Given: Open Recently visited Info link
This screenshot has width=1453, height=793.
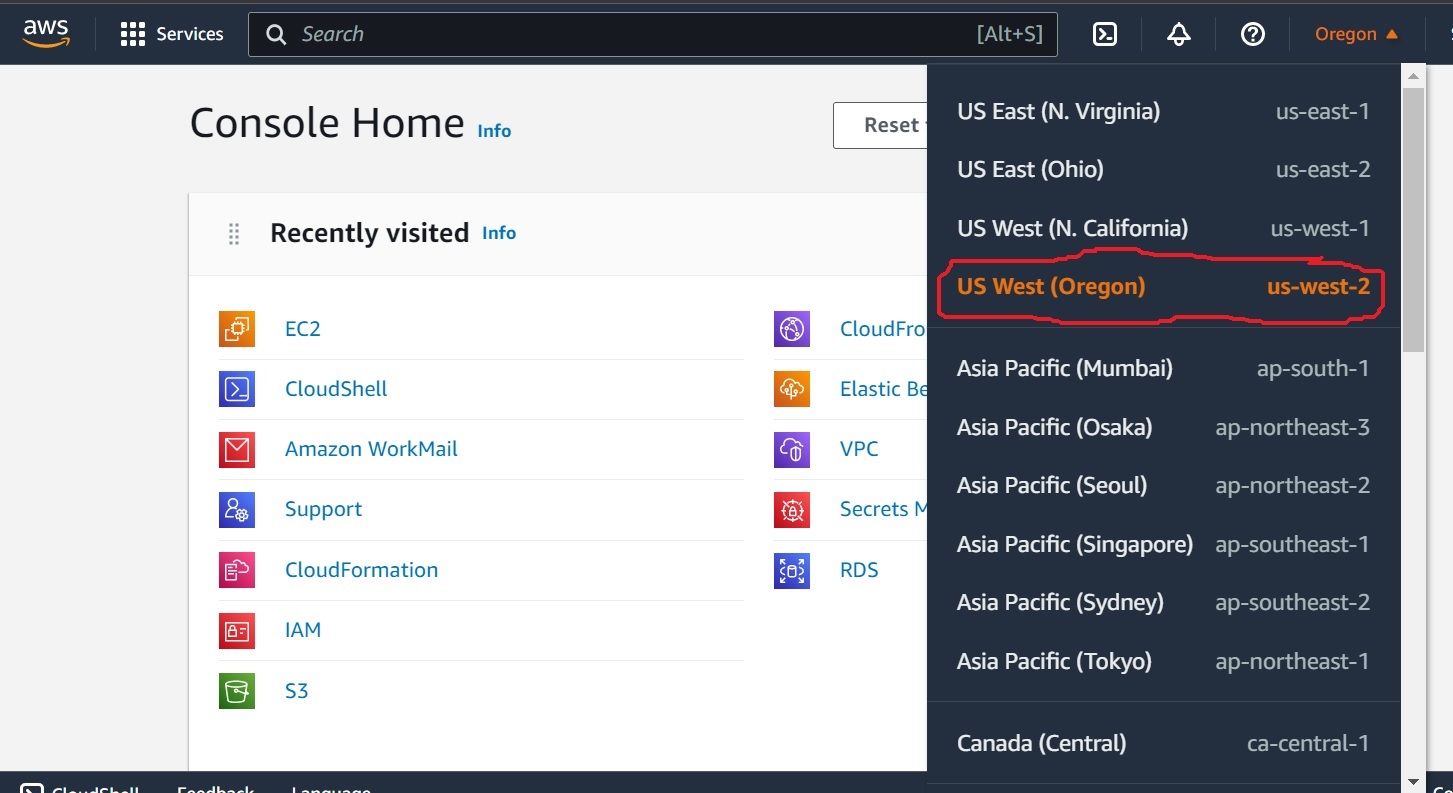Looking at the screenshot, I should (499, 233).
